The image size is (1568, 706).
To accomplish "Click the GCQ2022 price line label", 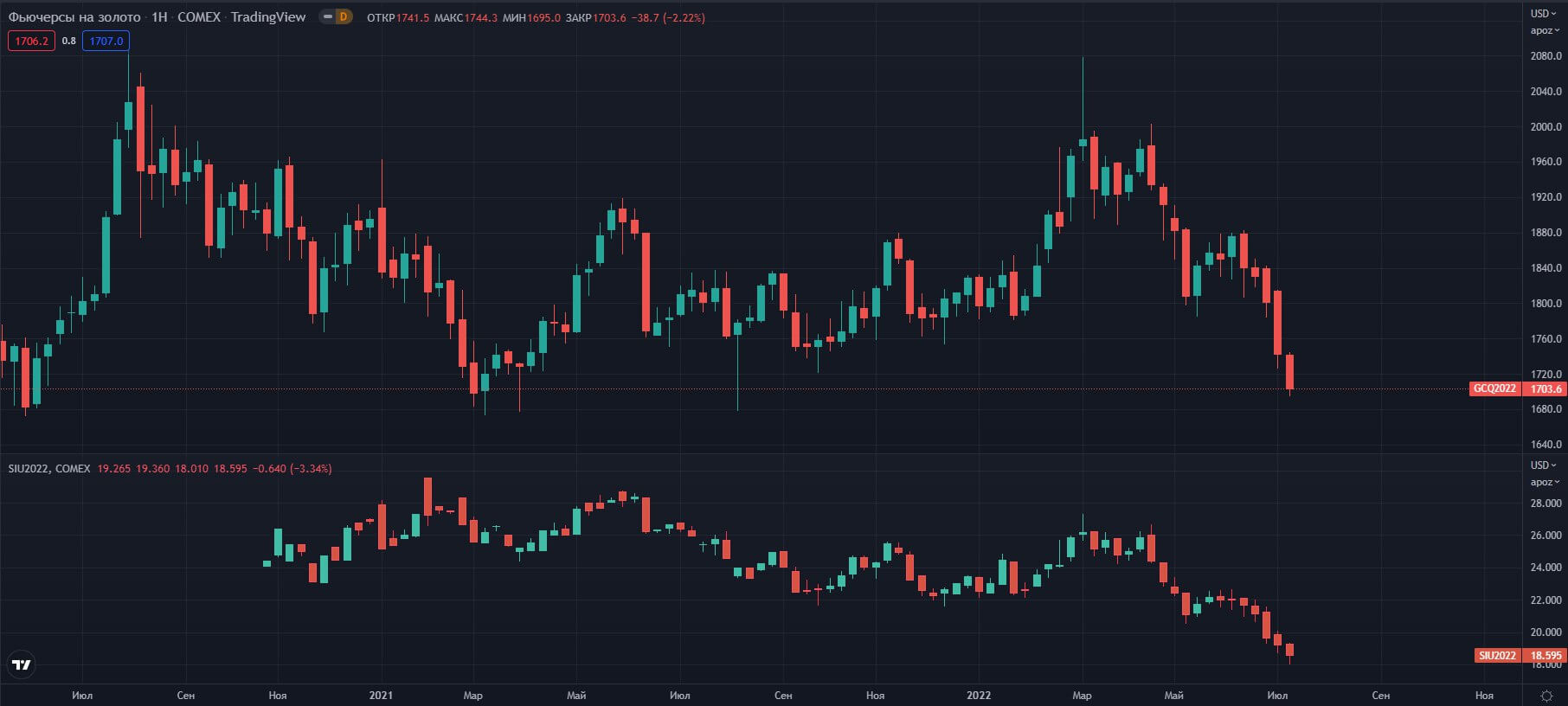I will 1494,388.
